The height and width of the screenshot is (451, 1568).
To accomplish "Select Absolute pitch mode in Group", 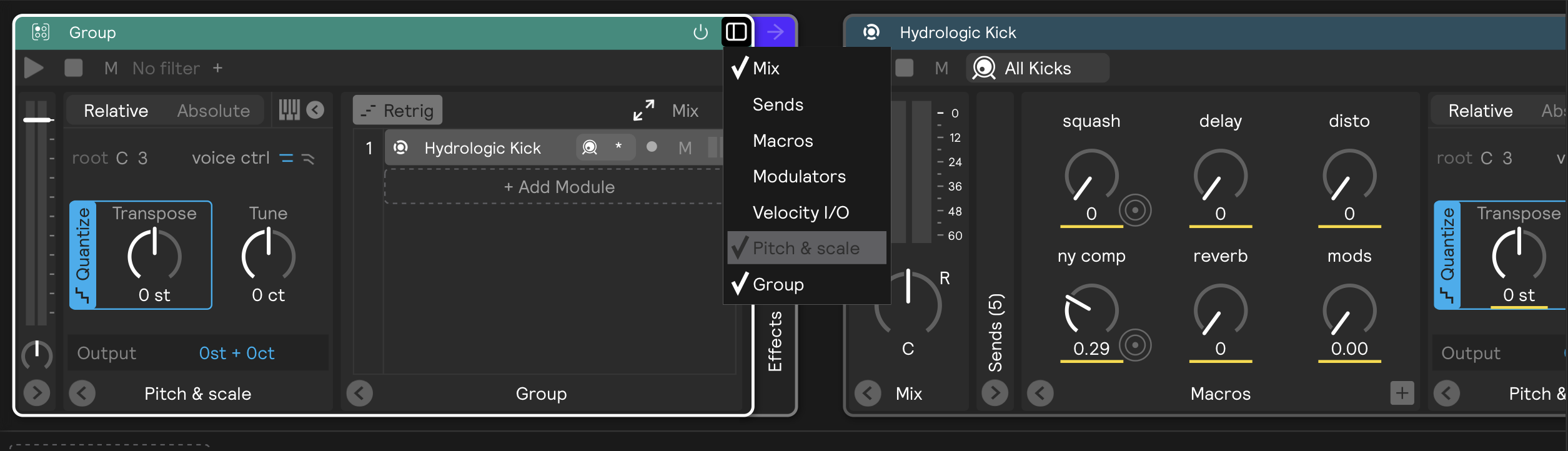I will (214, 111).
